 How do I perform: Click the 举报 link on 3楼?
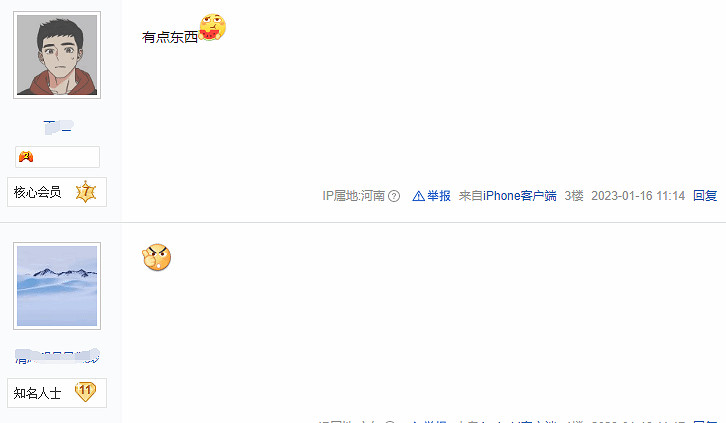click(x=438, y=196)
